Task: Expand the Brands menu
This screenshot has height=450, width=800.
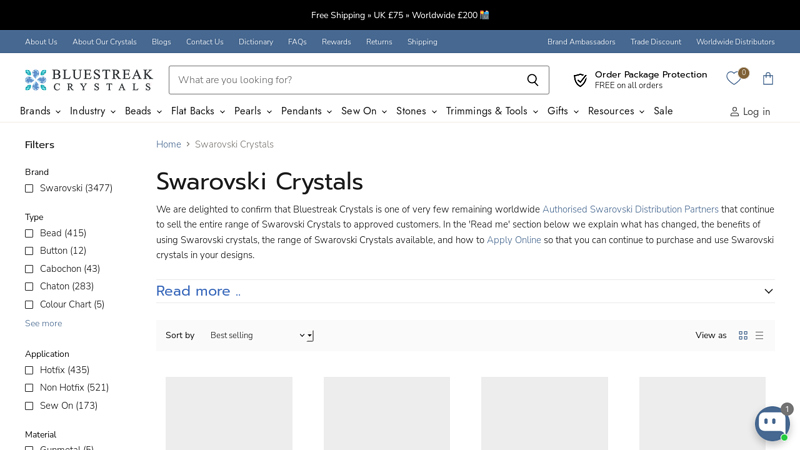Action: [x=40, y=111]
